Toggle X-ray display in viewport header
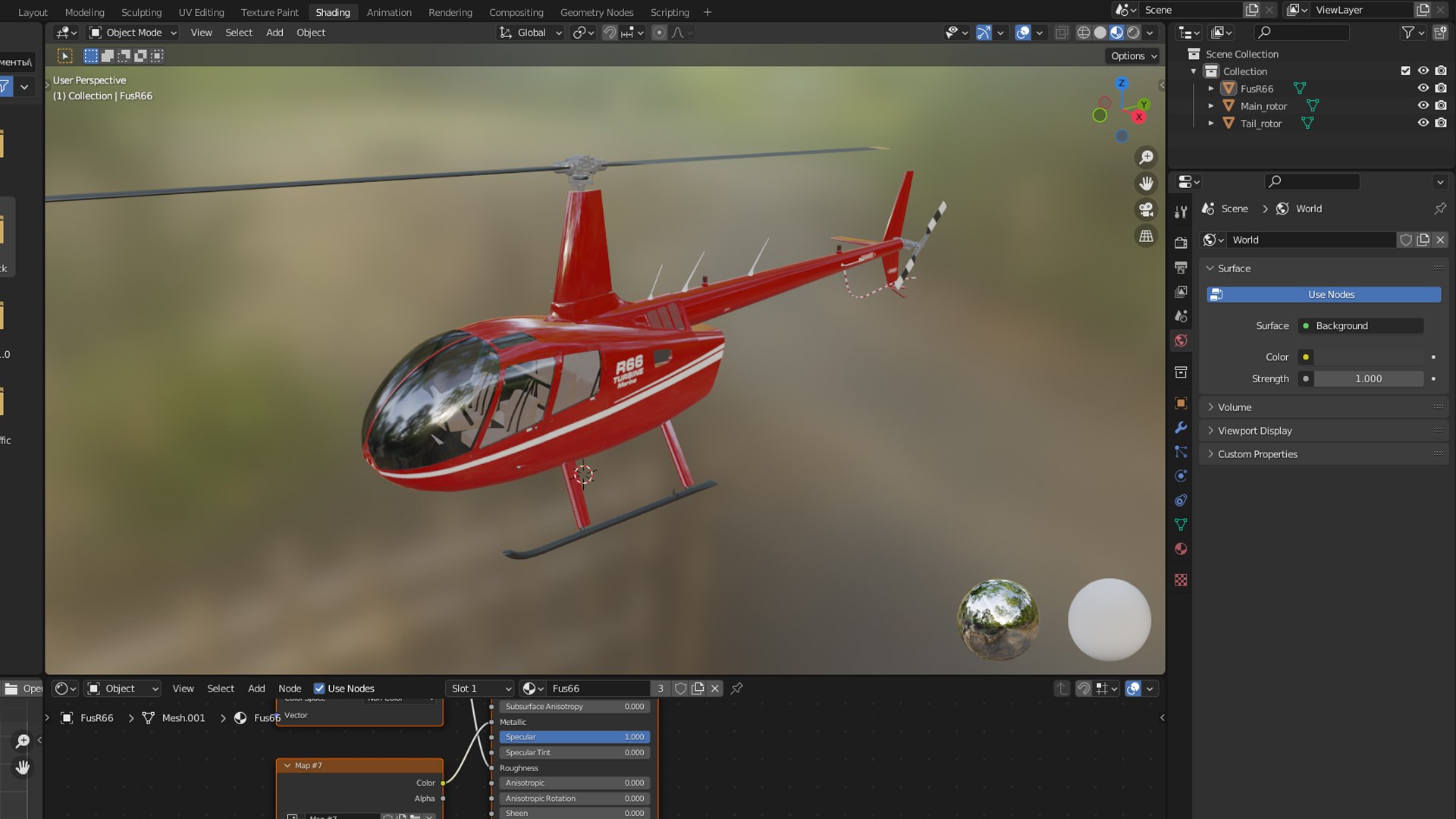 pyautogui.click(x=1062, y=33)
